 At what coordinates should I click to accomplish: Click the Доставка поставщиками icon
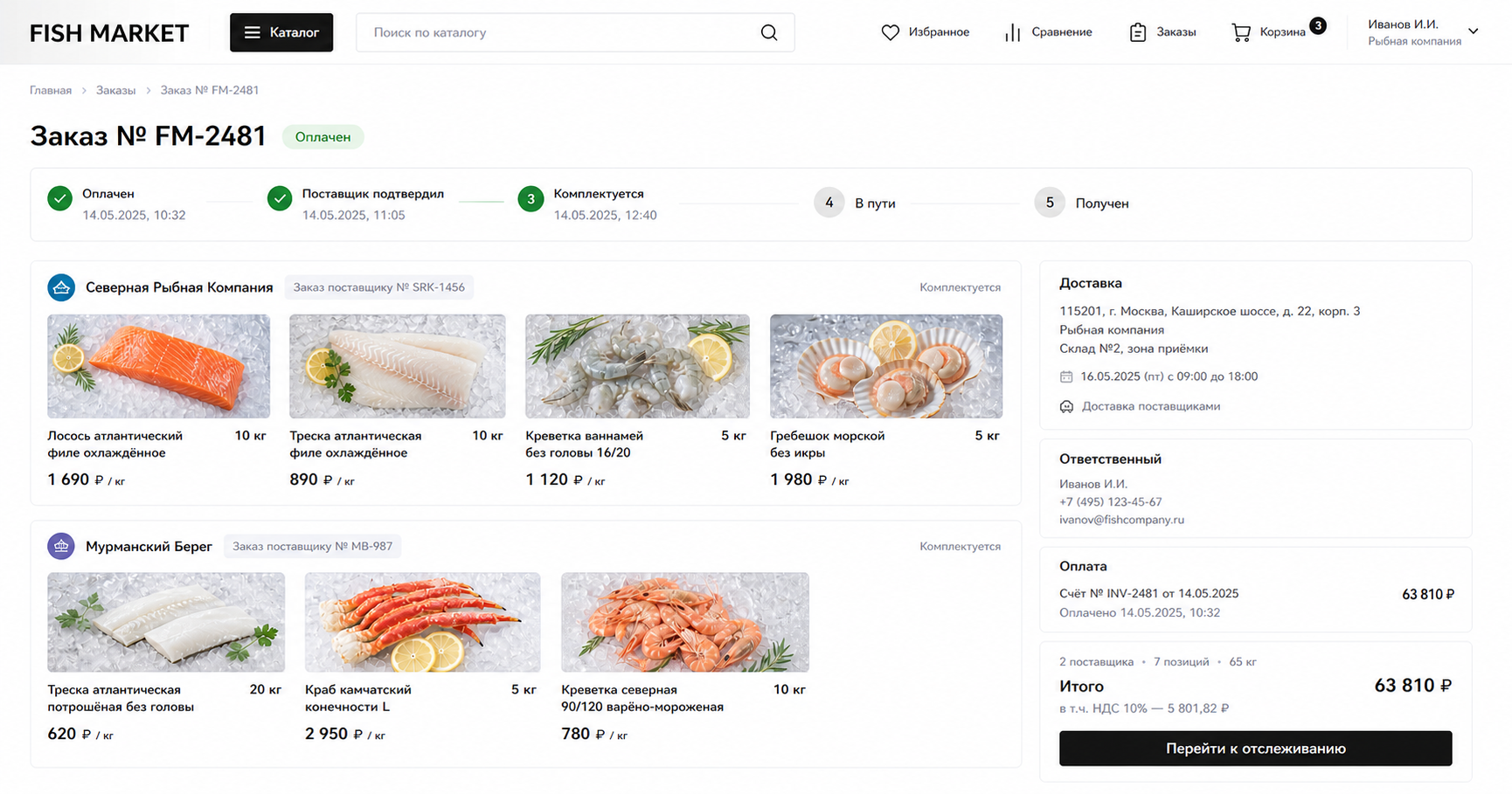coord(1066,407)
